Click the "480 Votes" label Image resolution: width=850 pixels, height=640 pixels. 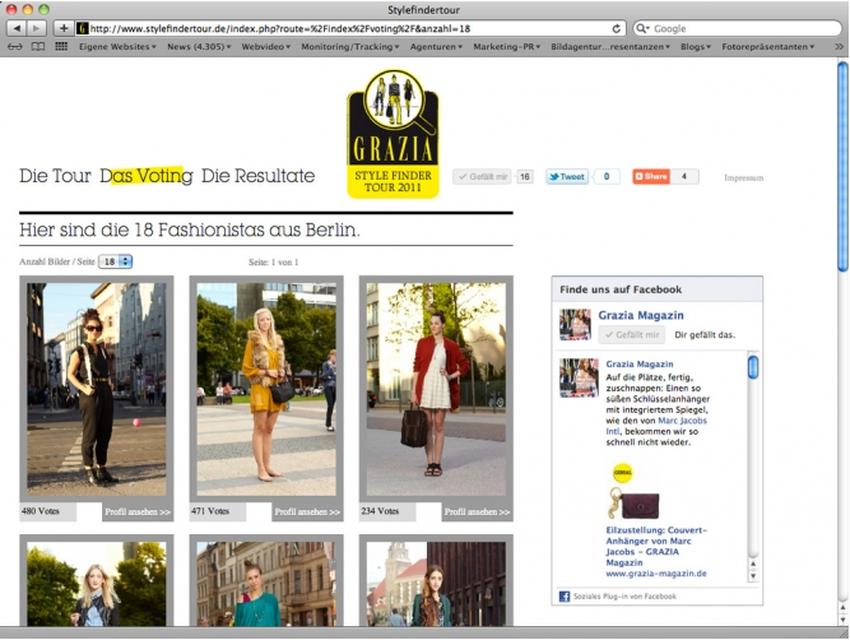[41, 511]
